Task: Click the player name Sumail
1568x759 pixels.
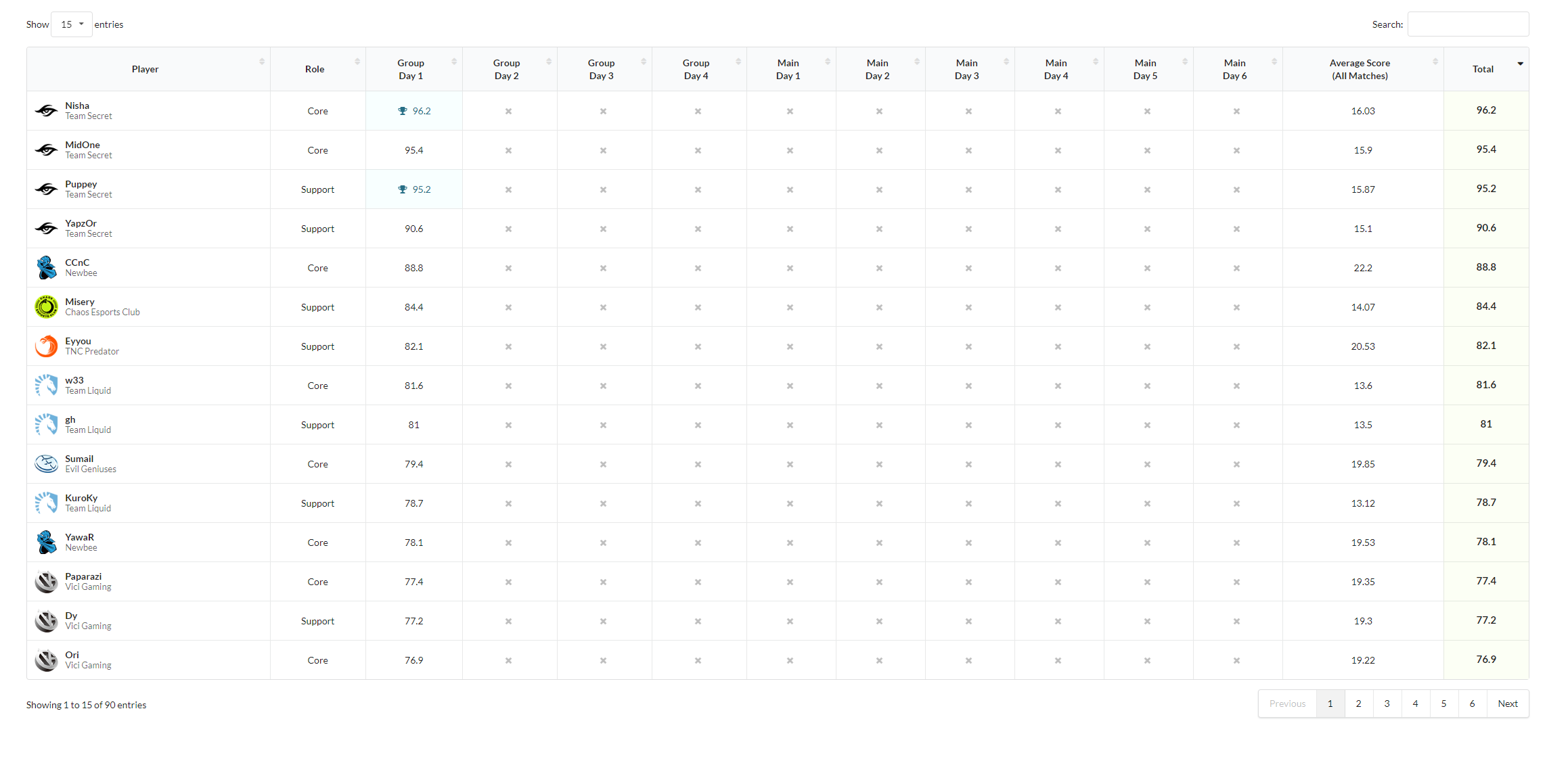Action: (79, 459)
